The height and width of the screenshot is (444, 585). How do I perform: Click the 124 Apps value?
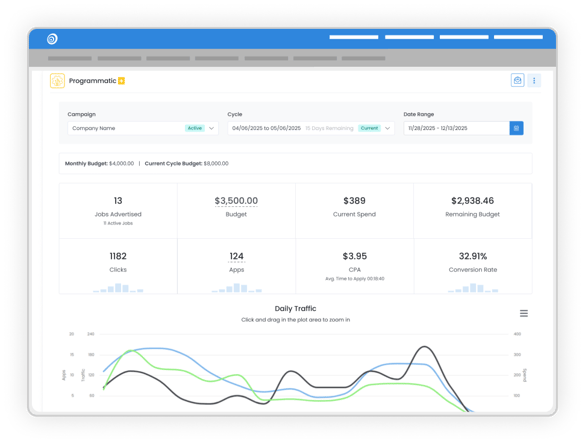(237, 256)
